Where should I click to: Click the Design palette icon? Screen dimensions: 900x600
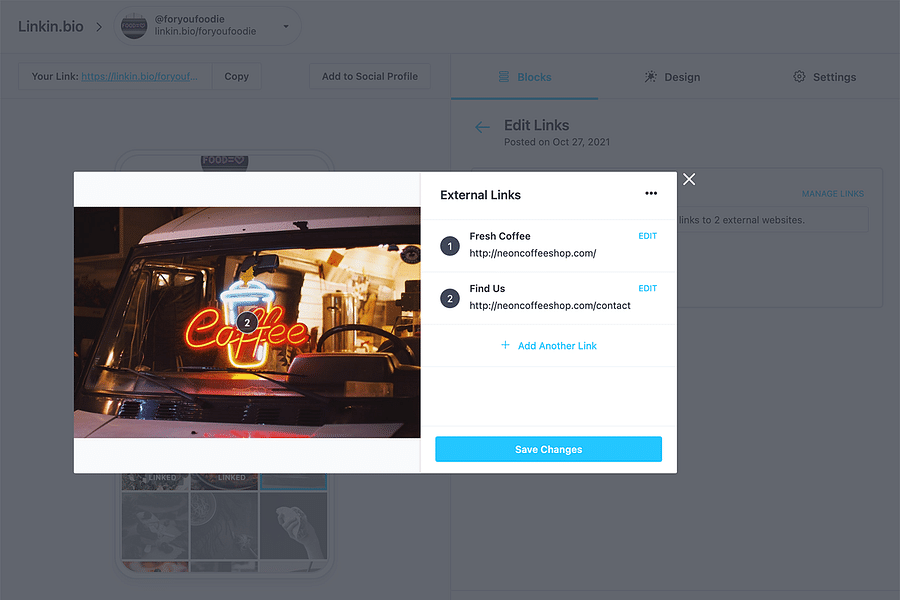pos(649,76)
